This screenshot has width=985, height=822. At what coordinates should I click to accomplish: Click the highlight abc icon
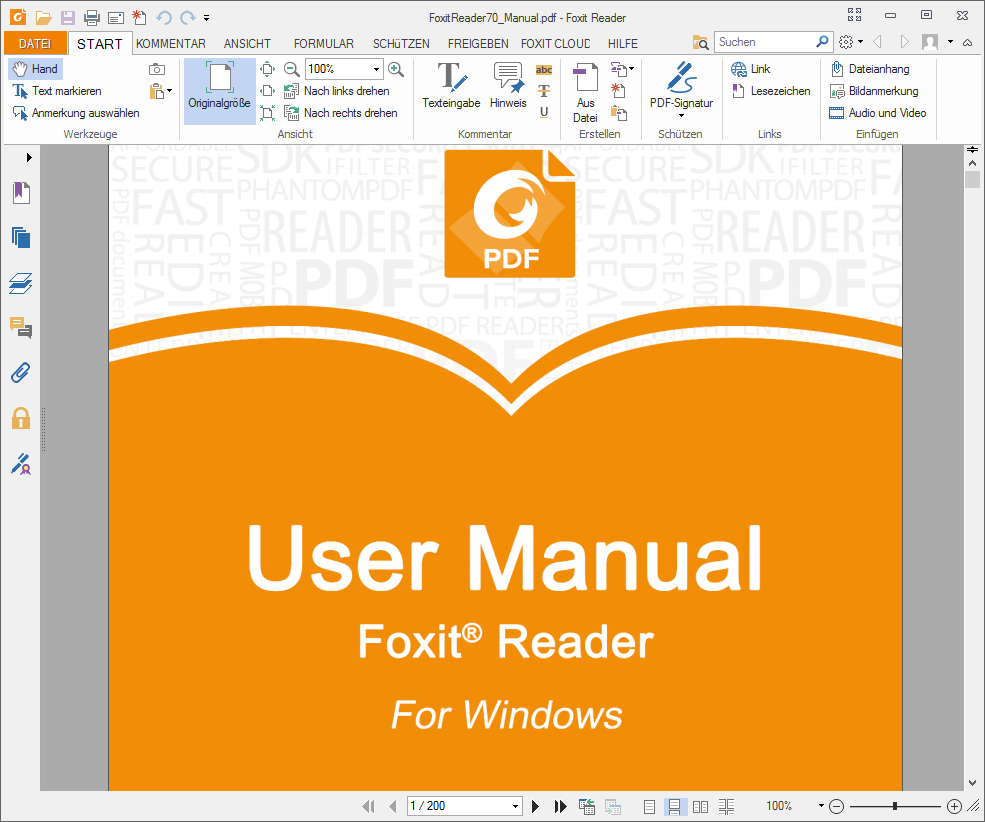[x=544, y=70]
